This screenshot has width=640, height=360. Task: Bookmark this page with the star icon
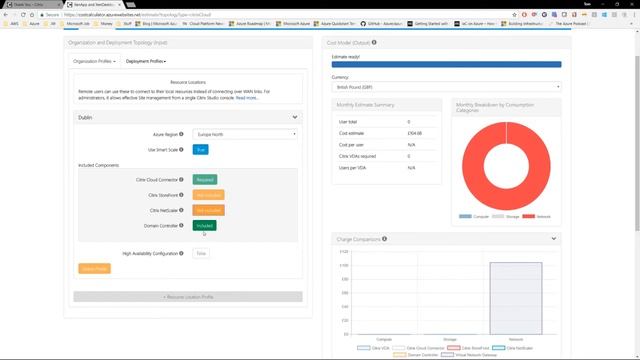514,15
